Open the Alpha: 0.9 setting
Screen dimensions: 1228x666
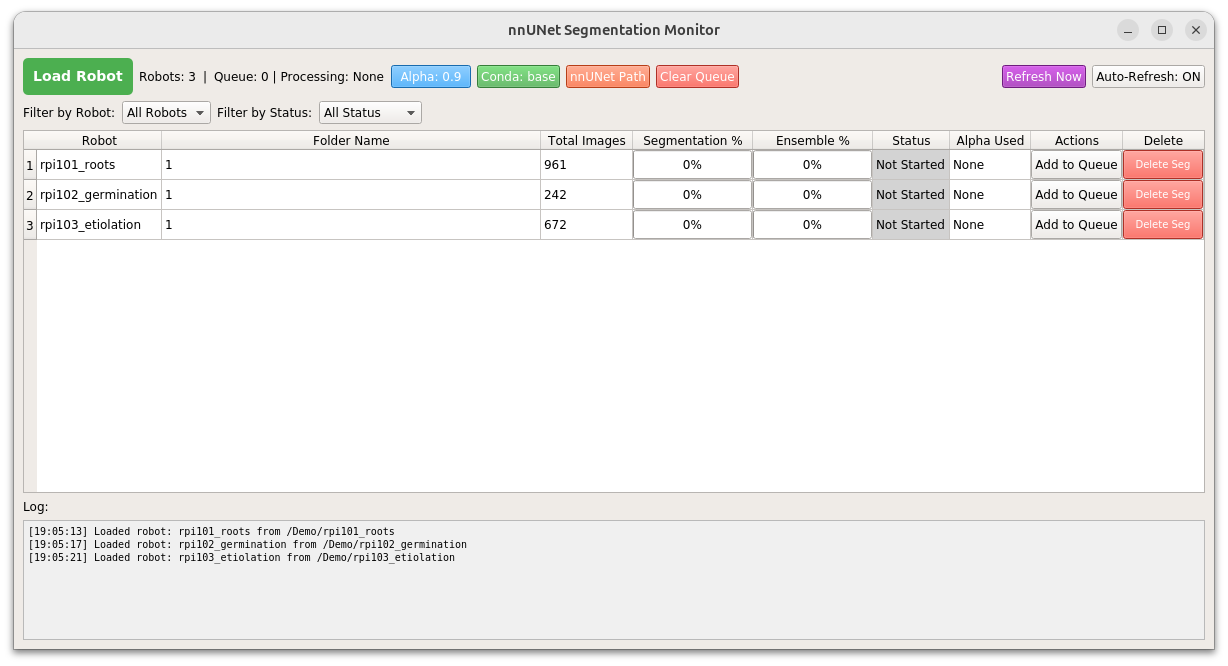431,76
